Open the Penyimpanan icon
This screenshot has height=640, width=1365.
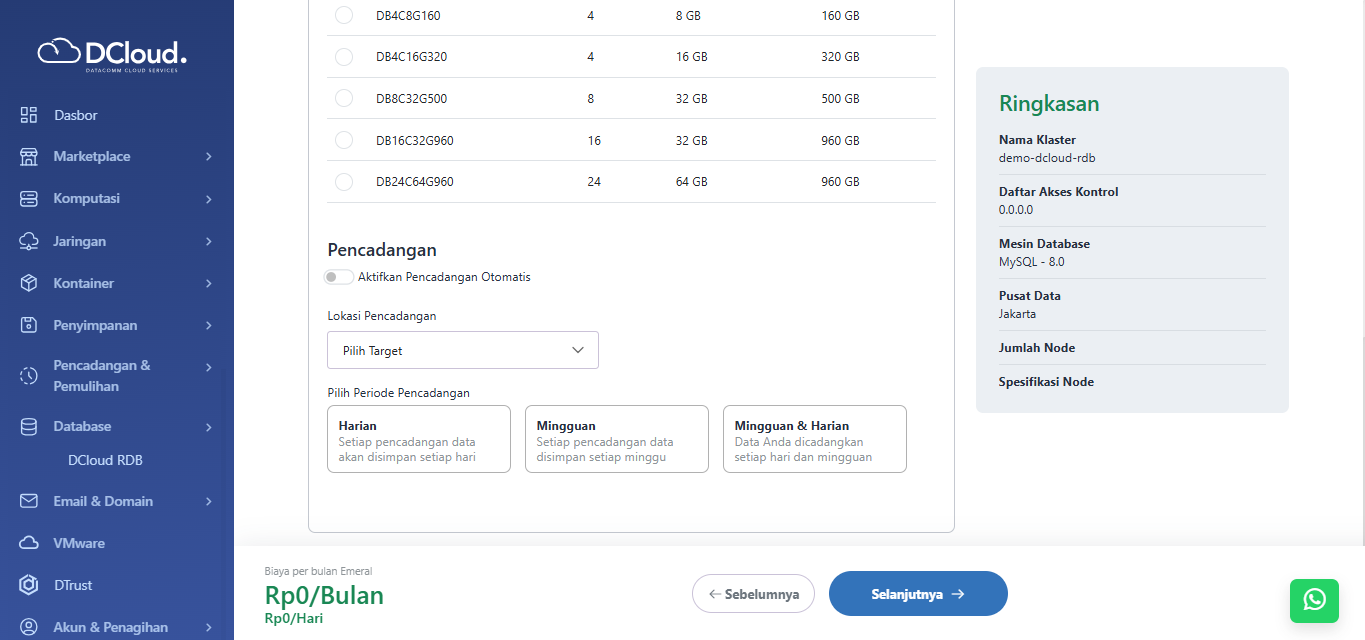(29, 325)
